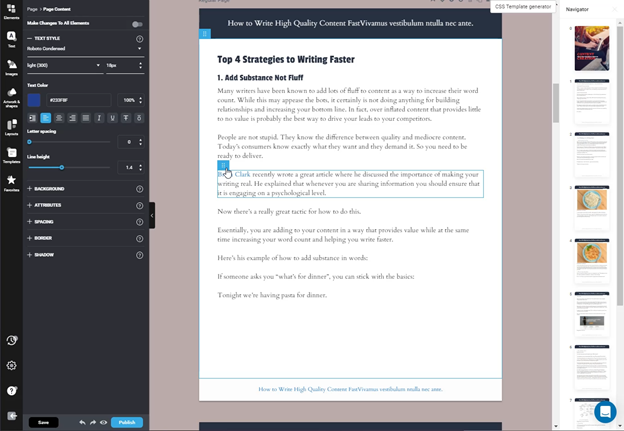Select the cover page thumbnail 0 in Navigator
The height and width of the screenshot is (431, 624).
coord(591,48)
